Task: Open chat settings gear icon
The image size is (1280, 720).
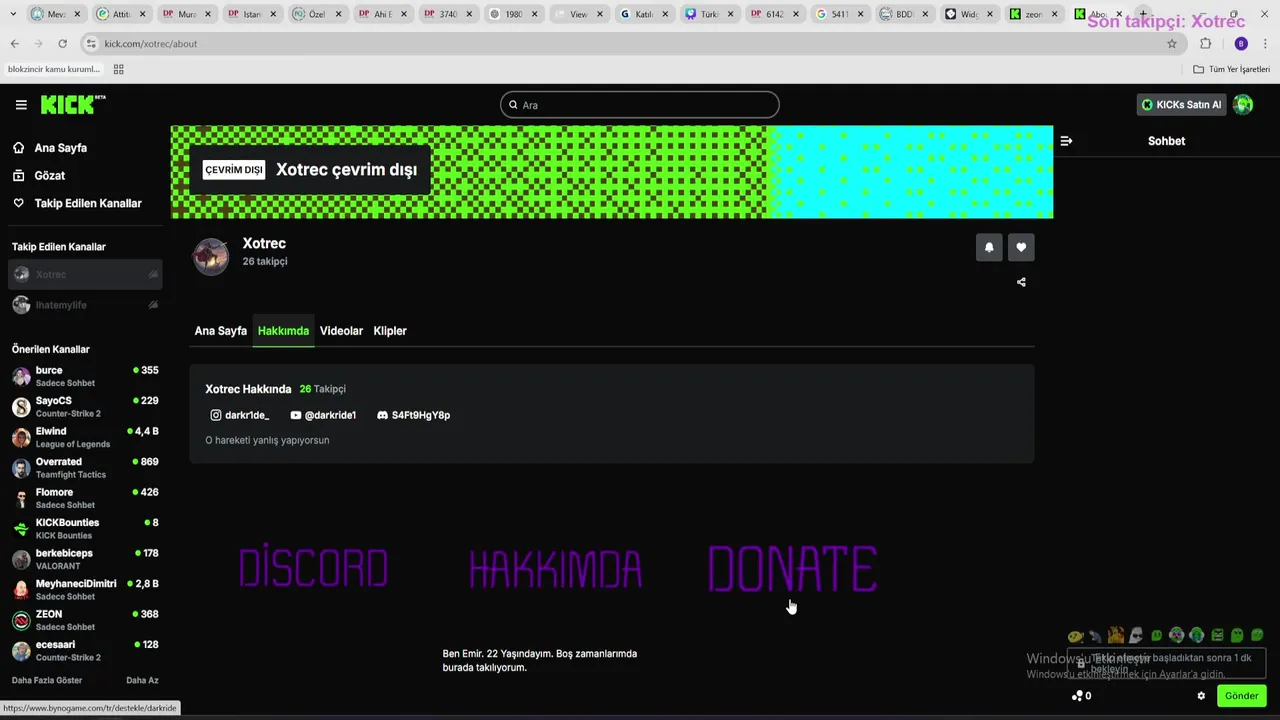Action: click(x=1201, y=696)
